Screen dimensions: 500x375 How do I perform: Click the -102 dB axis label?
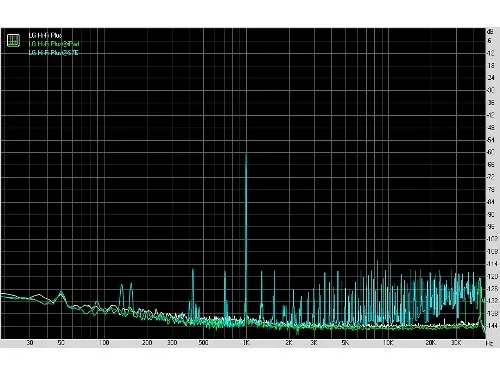(x=492, y=239)
